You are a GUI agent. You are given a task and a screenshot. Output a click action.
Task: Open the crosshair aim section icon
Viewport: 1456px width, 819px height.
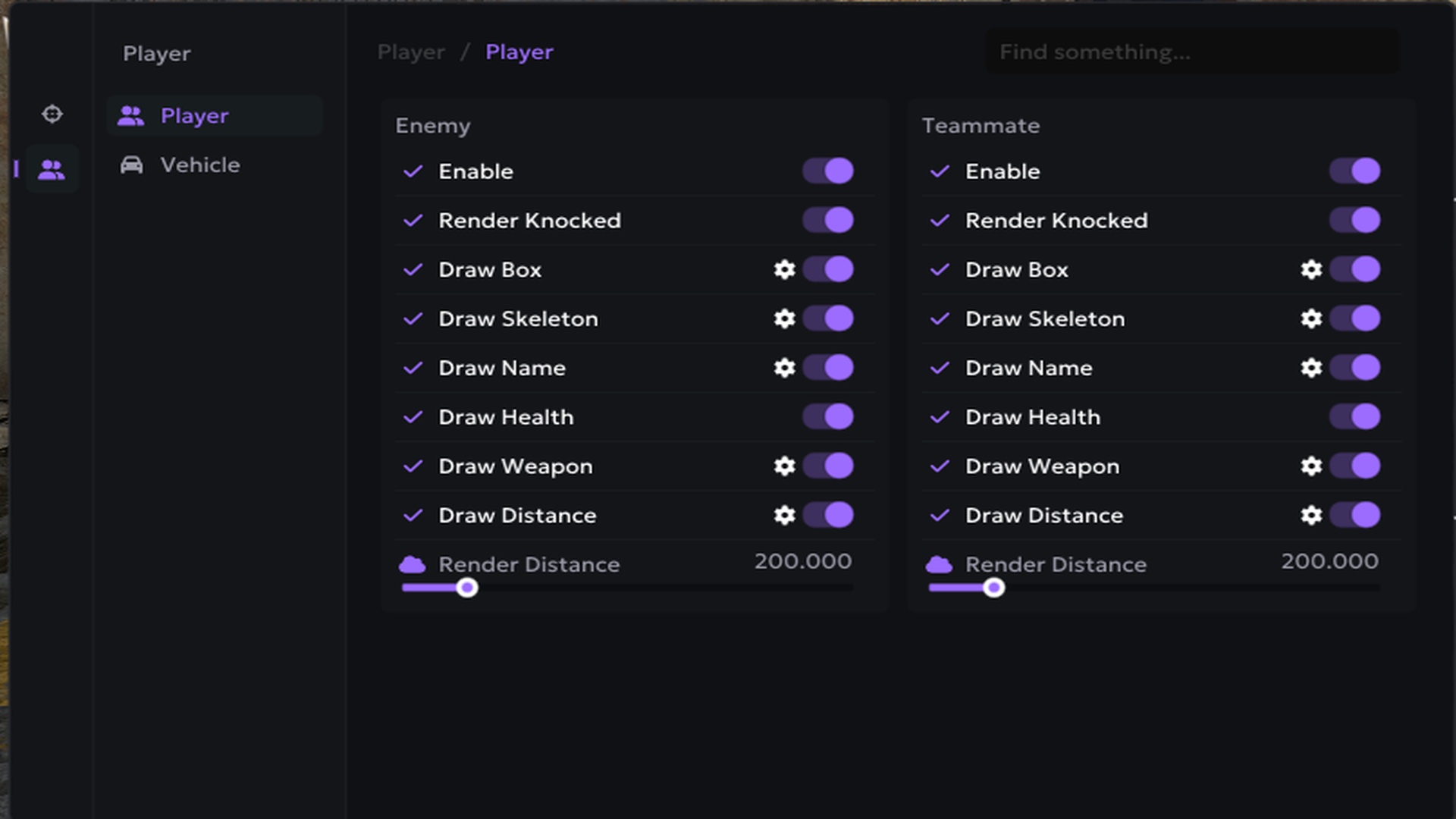click(x=52, y=114)
